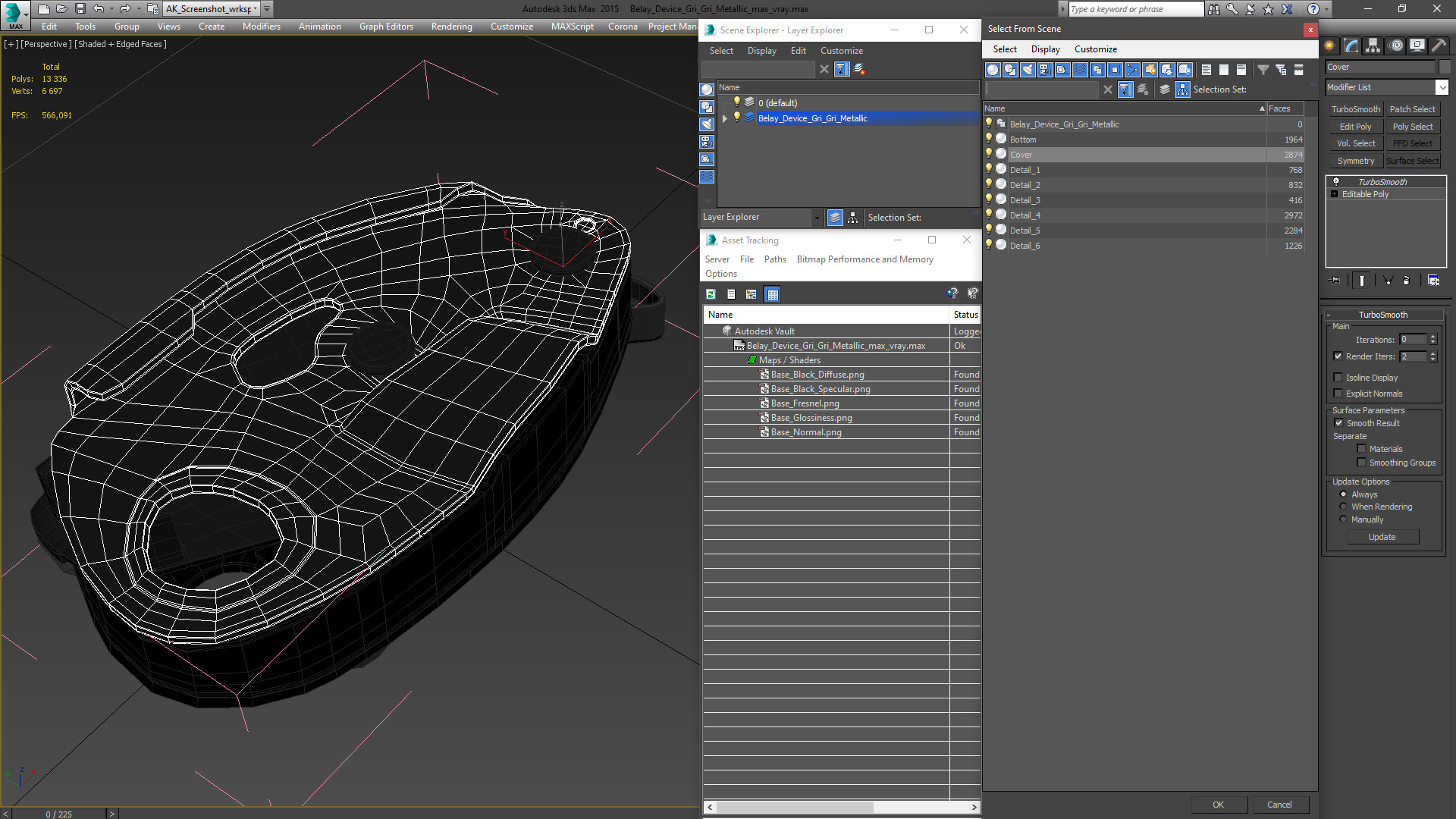Click Remove Modifier trash icon
The image size is (1456, 819).
[1407, 281]
